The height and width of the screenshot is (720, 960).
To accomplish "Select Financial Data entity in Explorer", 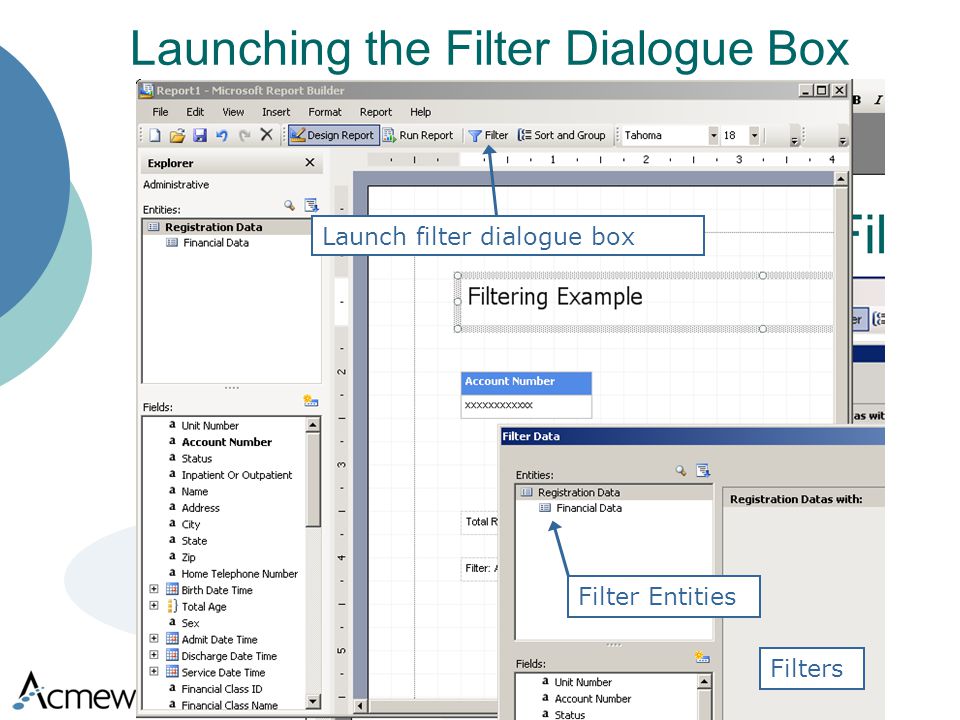I will coord(216,243).
